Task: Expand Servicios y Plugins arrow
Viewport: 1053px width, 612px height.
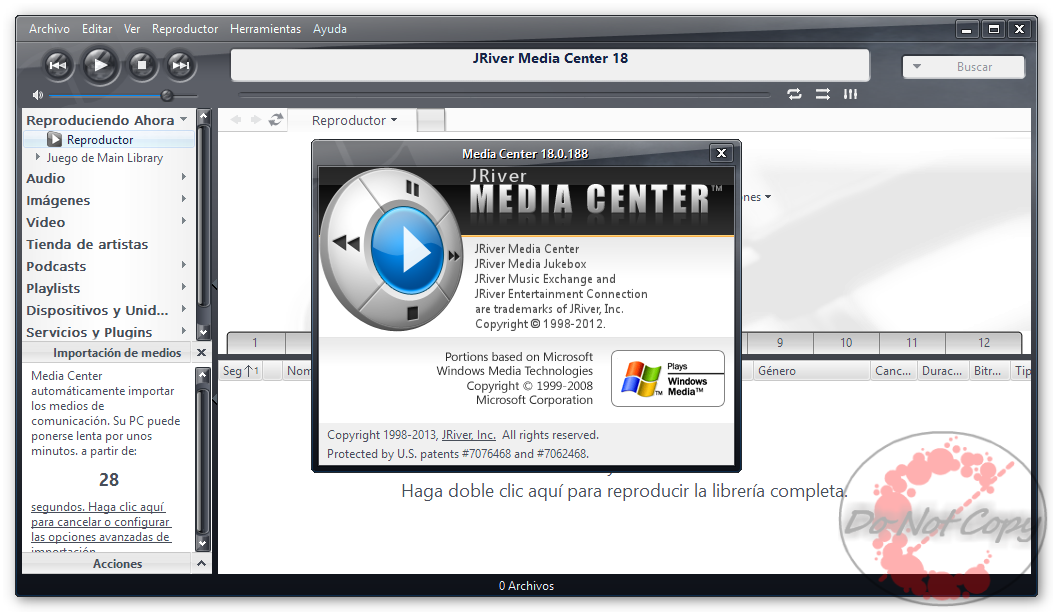Action: point(183,331)
